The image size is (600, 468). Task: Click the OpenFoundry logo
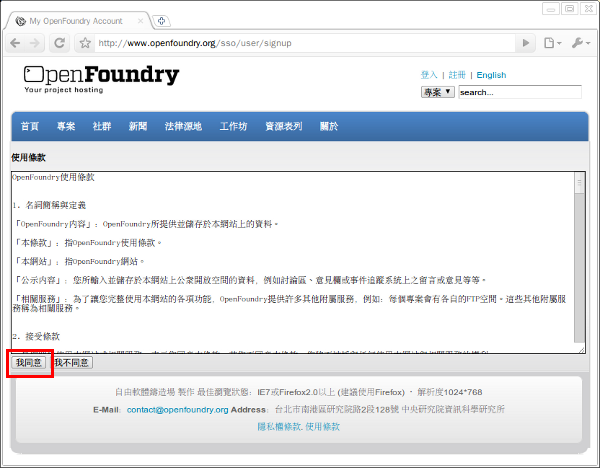pos(101,78)
